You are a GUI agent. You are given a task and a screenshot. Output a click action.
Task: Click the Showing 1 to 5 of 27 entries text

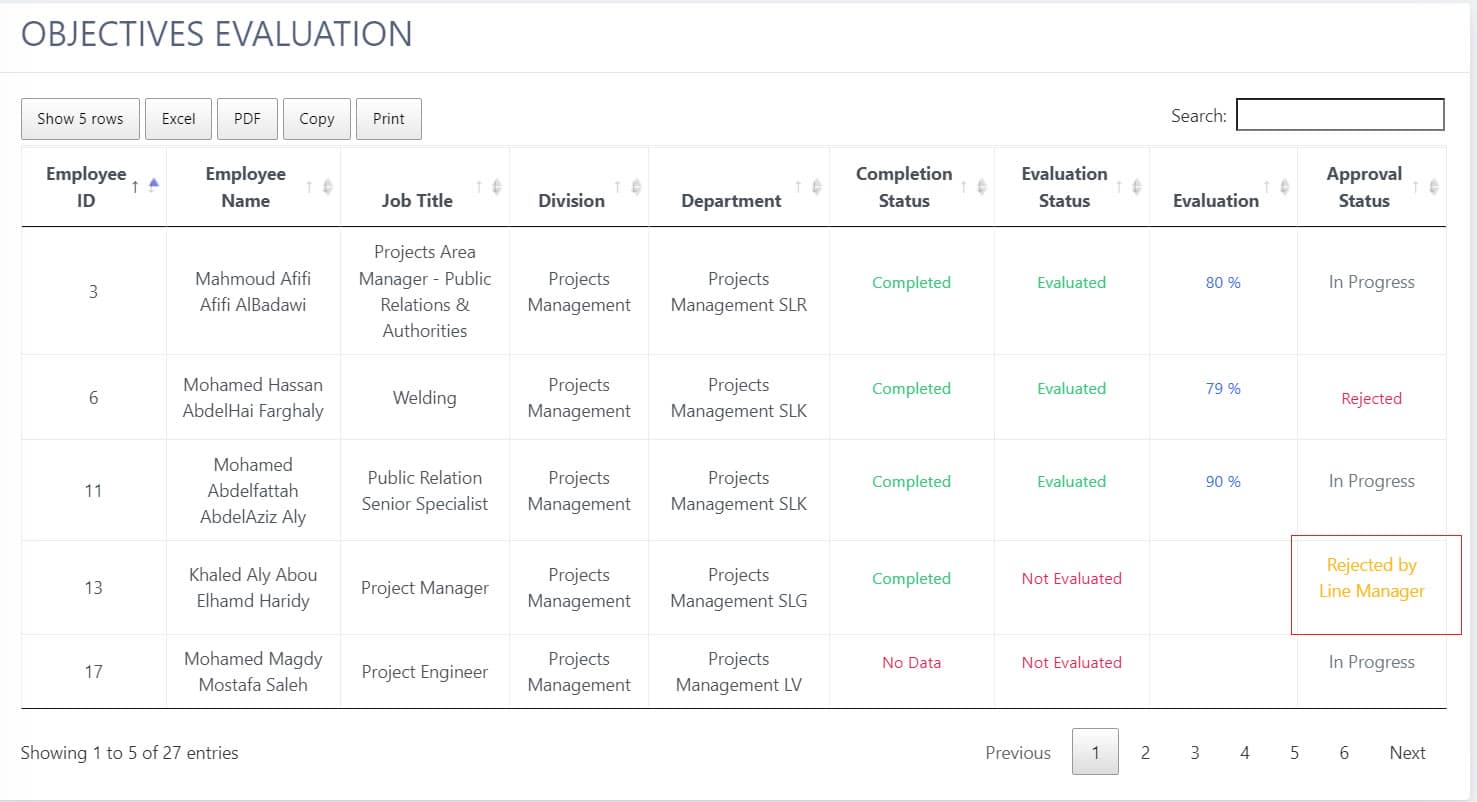tap(130, 753)
